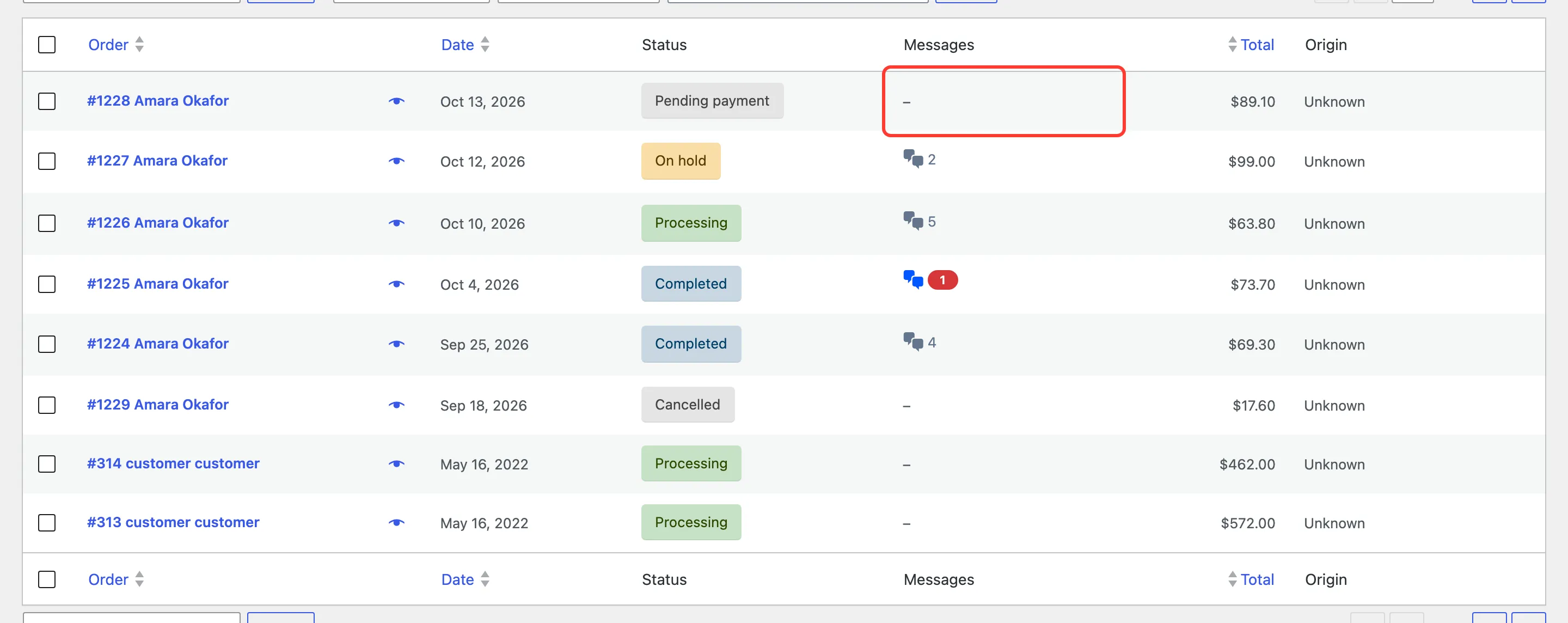This screenshot has width=1568, height=623.
Task: Tick checkbox for order #1226
Action: click(47, 223)
